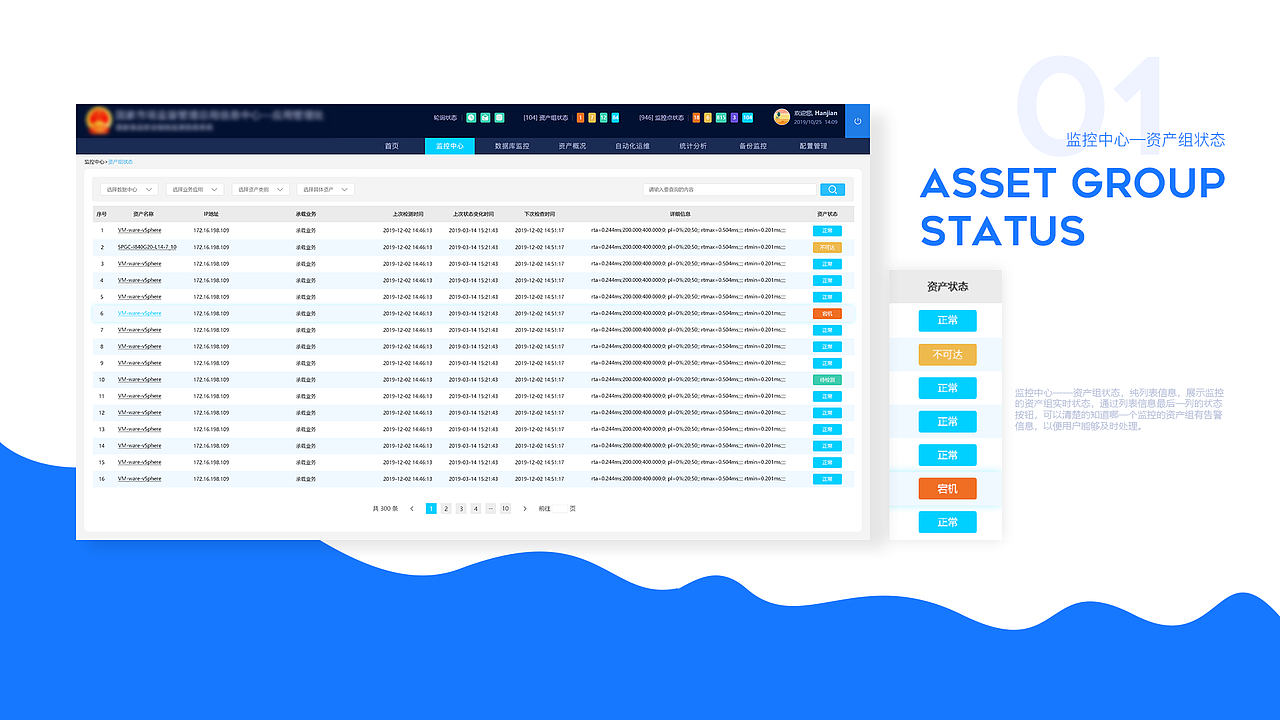The image size is (1280, 720).
Task: Open VM-ware-vSphere link in row 10
Action: (139, 380)
